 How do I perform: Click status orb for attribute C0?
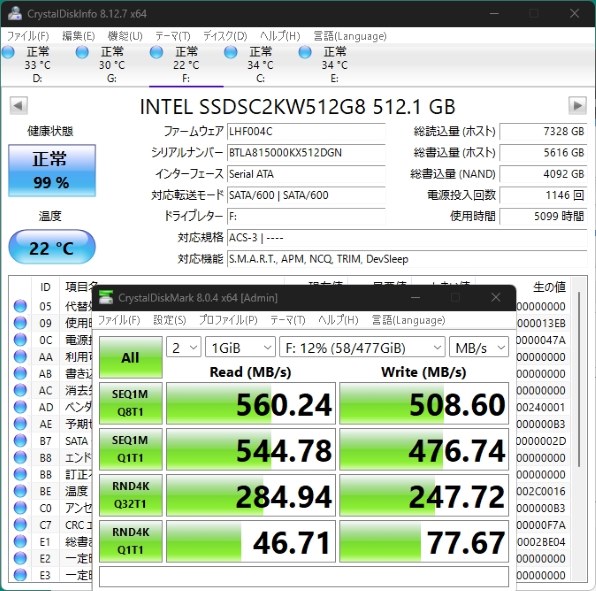(20, 507)
